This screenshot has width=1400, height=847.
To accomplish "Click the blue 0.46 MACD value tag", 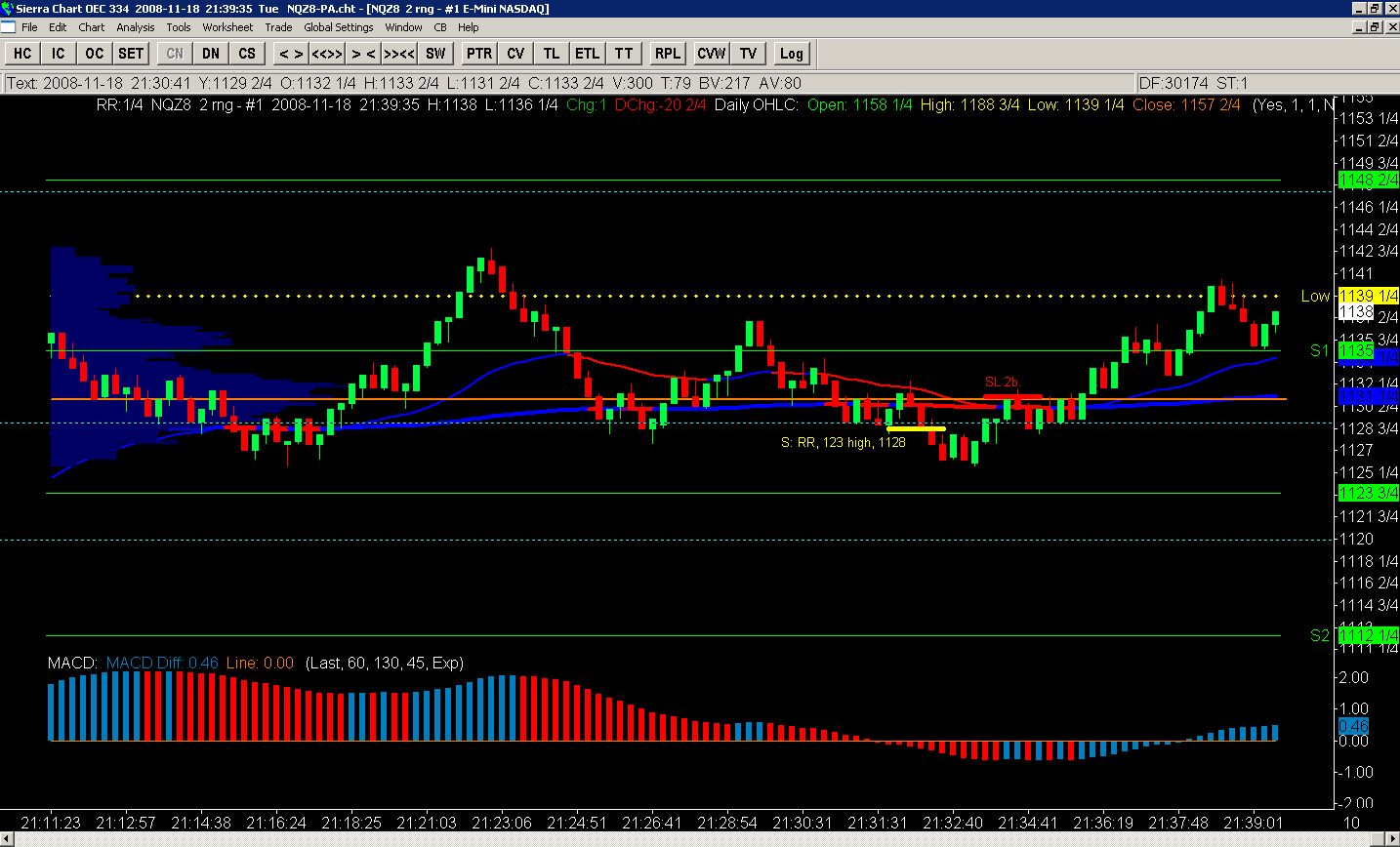I will point(1354,726).
